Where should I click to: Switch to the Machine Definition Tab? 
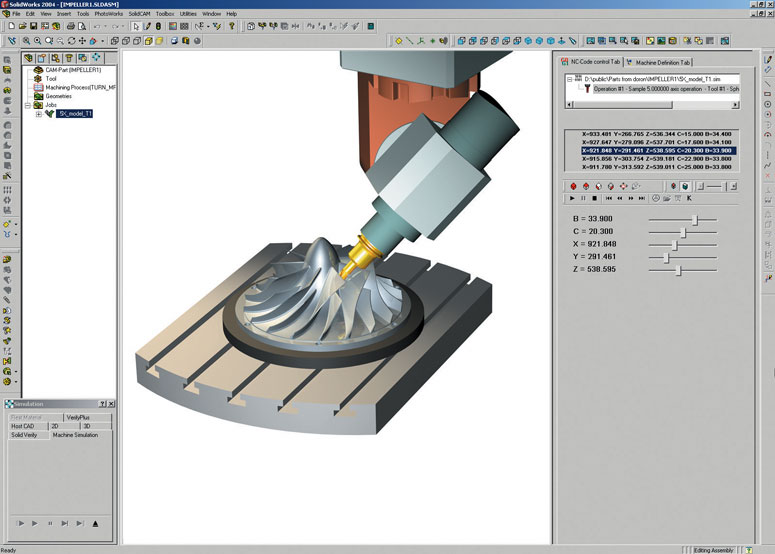(x=659, y=62)
